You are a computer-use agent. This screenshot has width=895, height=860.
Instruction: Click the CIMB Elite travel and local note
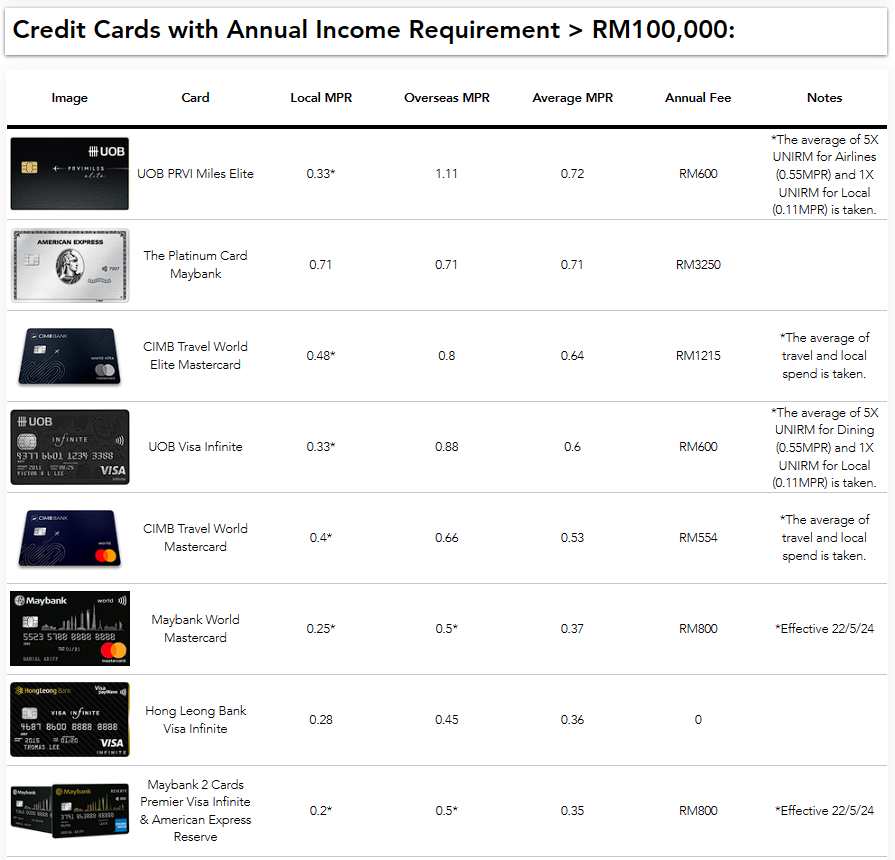point(824,356)
